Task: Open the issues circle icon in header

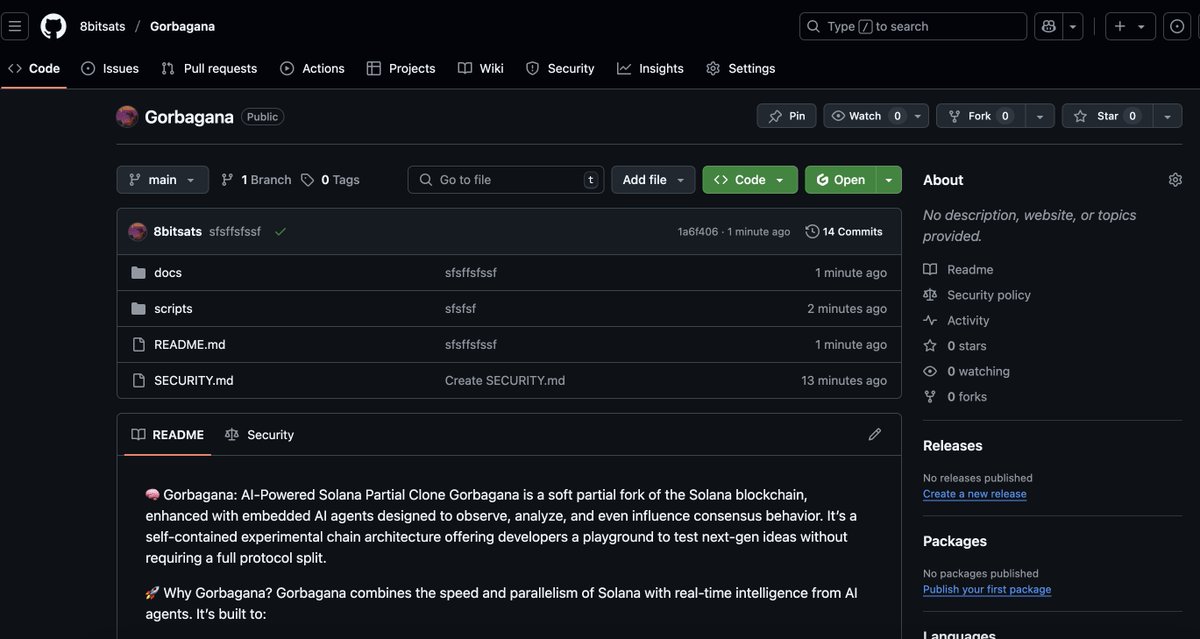Action: click(x=1177, y=26)
